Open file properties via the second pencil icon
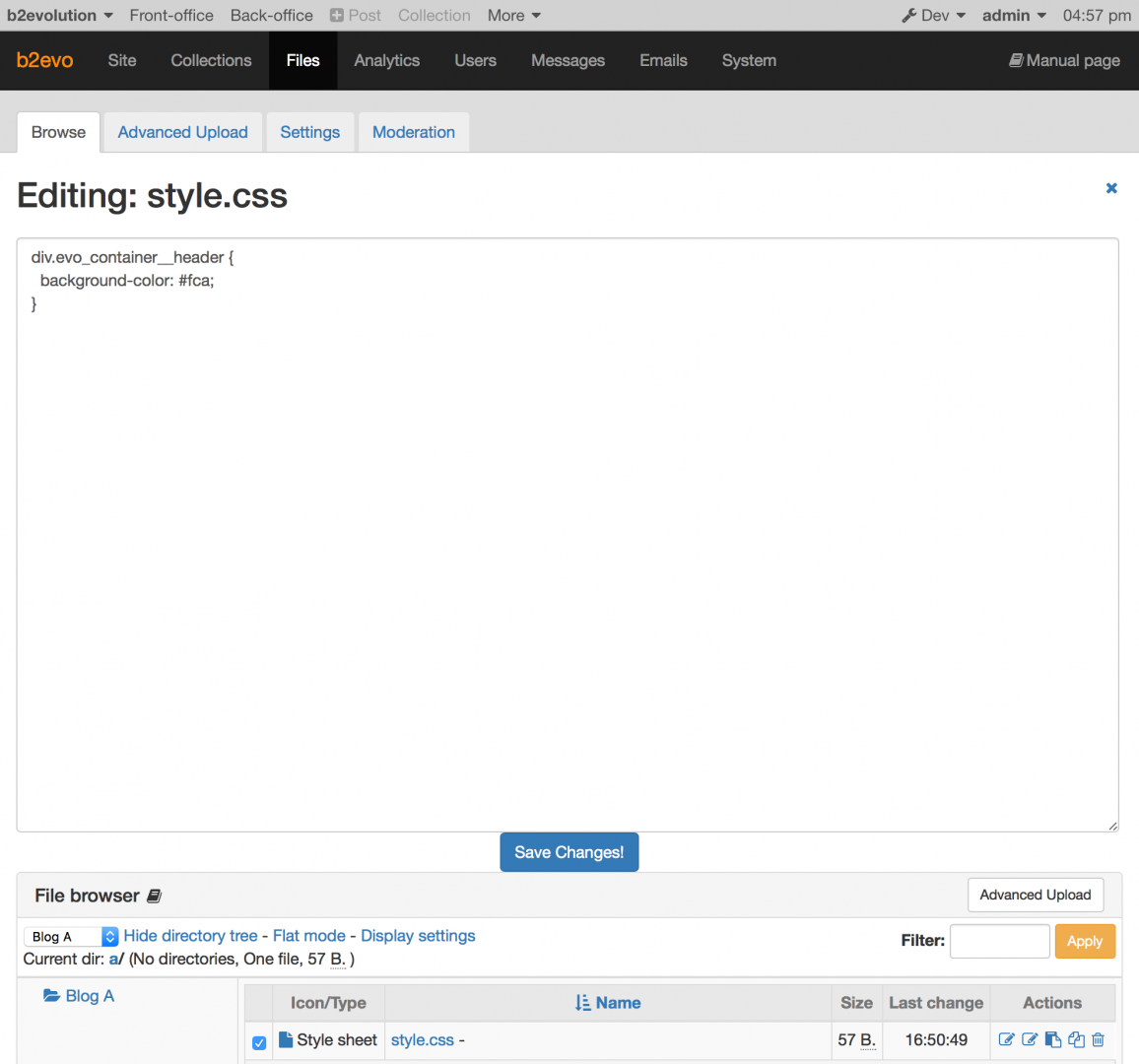 point(1029,1039)
